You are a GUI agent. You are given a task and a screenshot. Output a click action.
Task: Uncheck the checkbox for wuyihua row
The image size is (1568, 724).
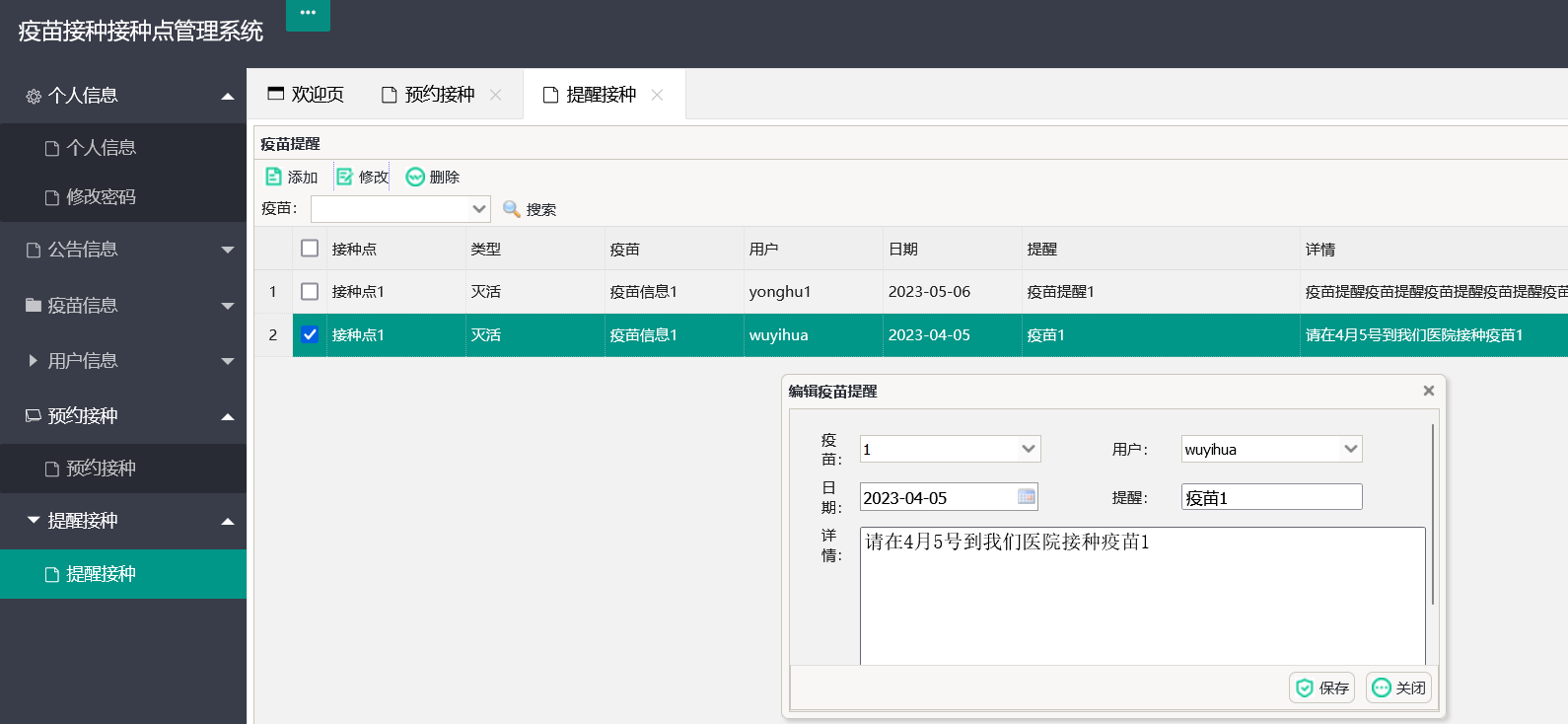[x=310, y=334]
